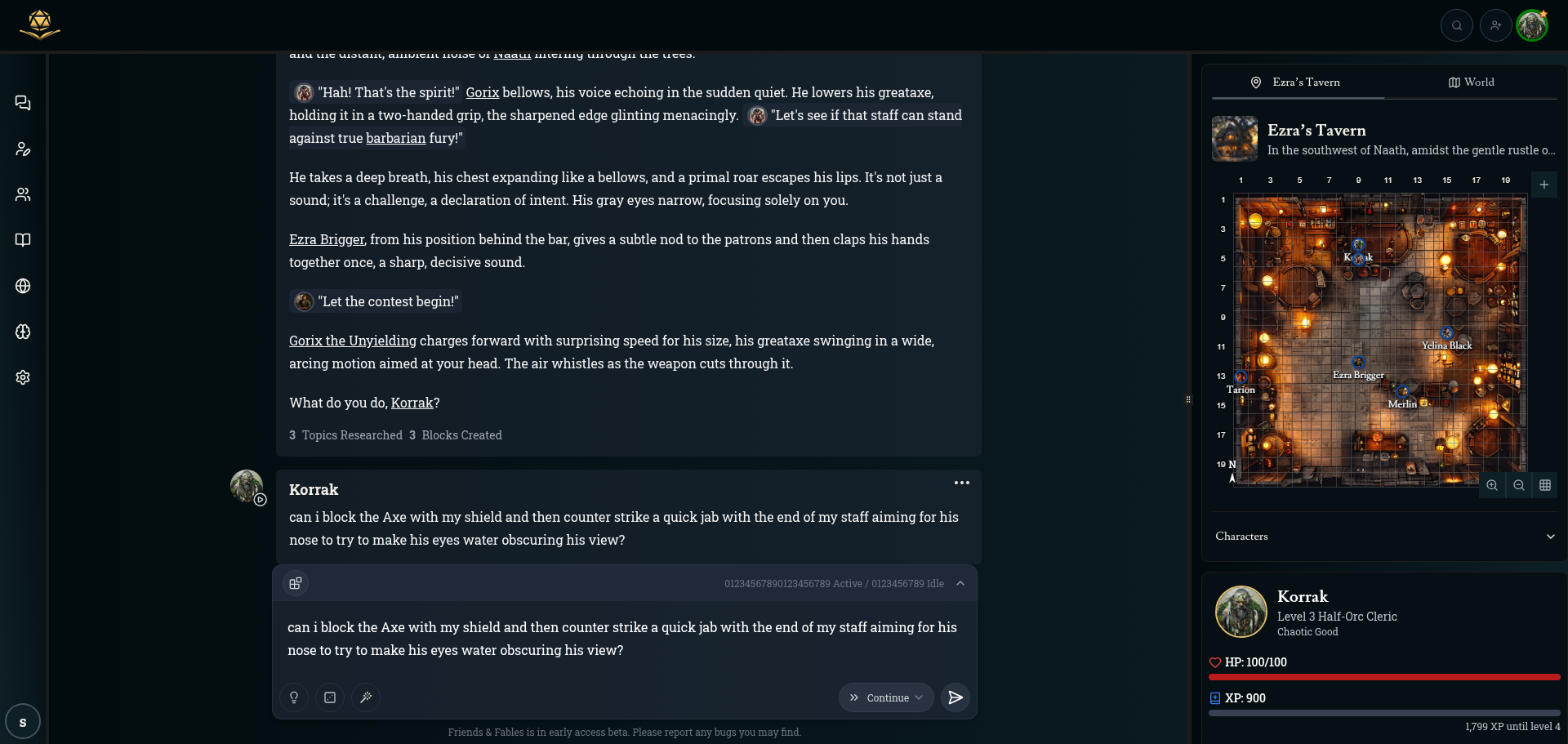
Task: Click the lightbulb suggestion icon
Action: (x=294, y=697)
